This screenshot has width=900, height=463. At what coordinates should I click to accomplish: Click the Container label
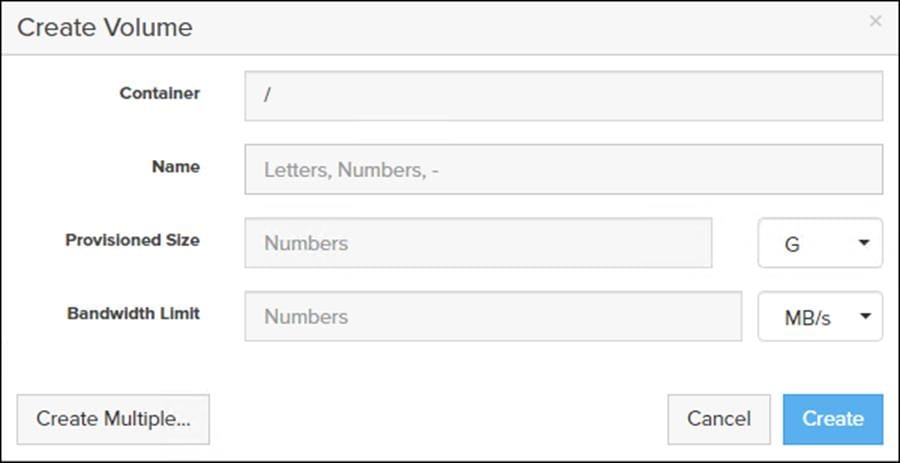pyautogui.click(x=160, y=93)
